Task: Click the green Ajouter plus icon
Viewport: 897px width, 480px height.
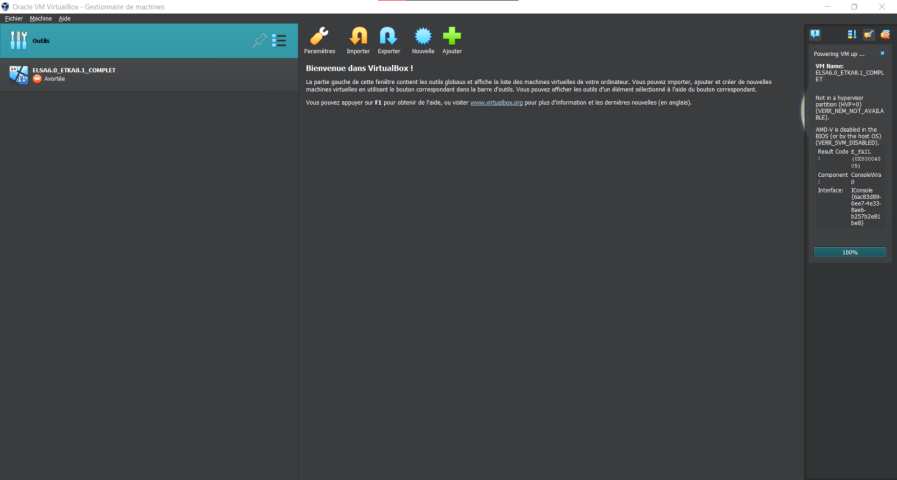Action: click(452, 36)
